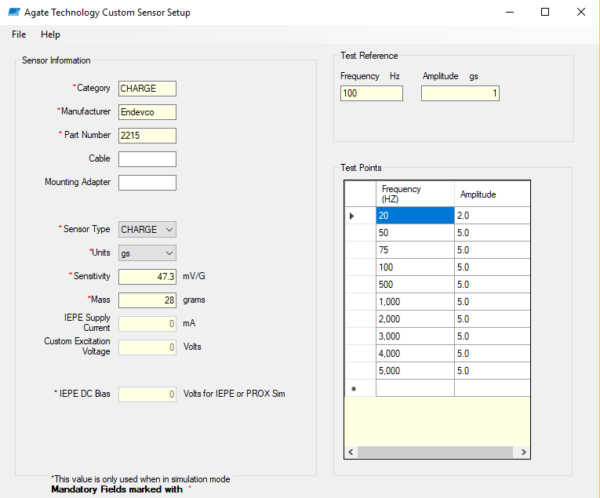Image resolution: width=600 pixels, height=498 pixels.
Task: Click the Amplitude column header in Test Points
Action: pyautogui.click(x=492, y=194)
